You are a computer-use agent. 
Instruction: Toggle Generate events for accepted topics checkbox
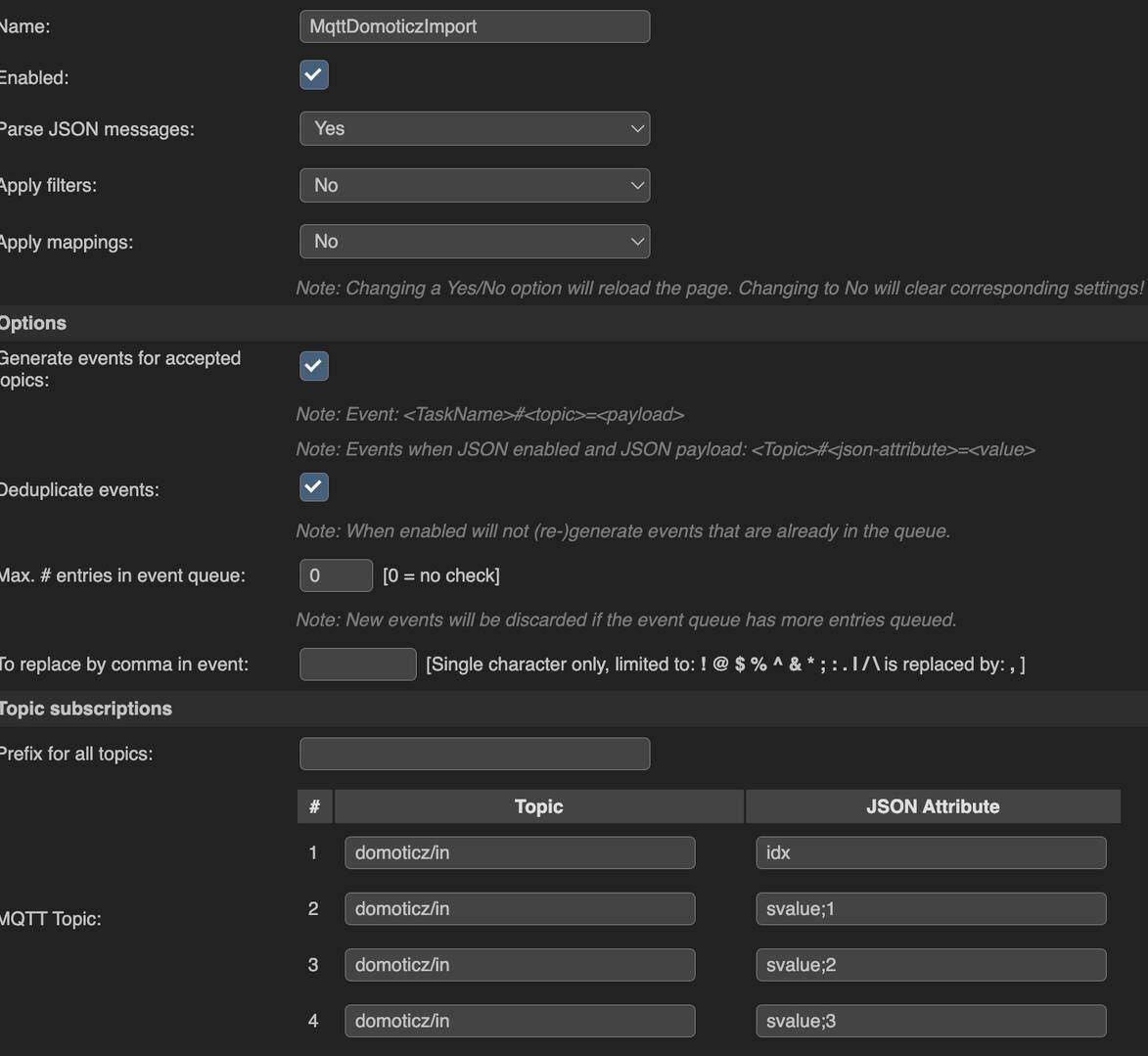[314, 366]
